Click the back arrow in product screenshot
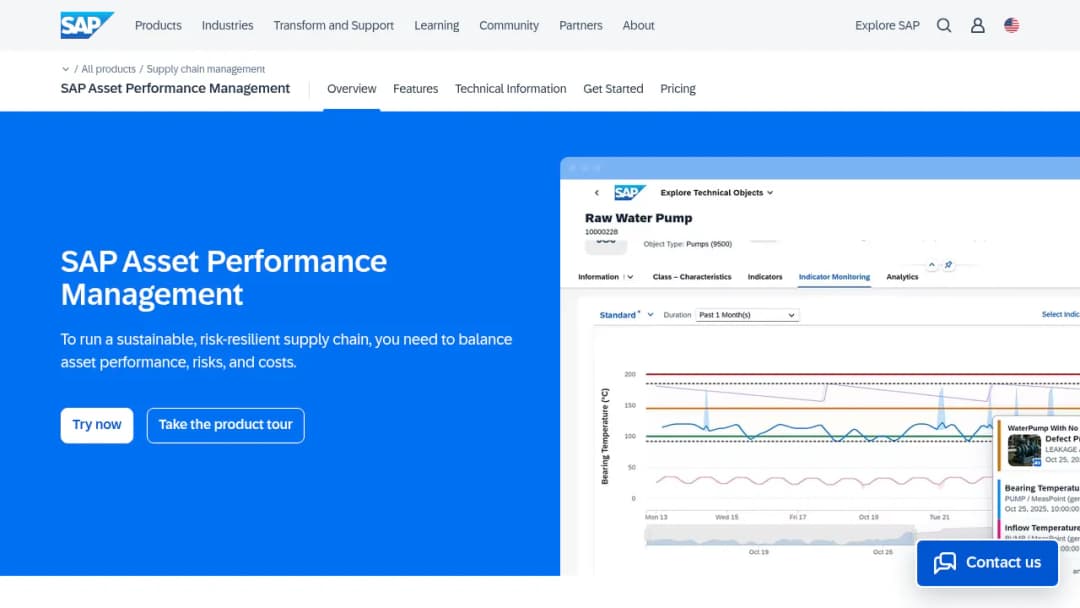 pyautogui.click(x=596, y=193)
